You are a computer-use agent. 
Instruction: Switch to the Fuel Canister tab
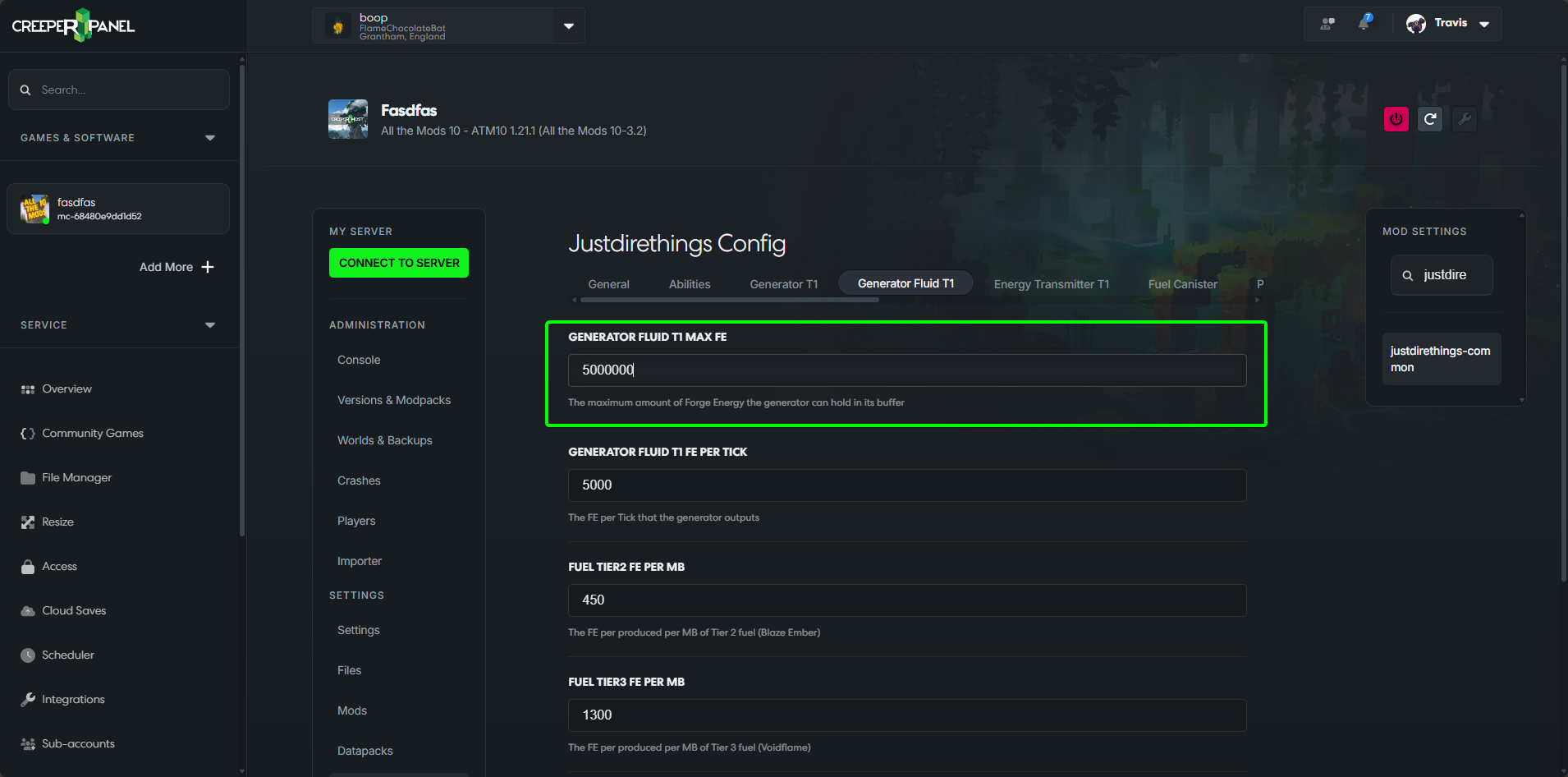1183,284
